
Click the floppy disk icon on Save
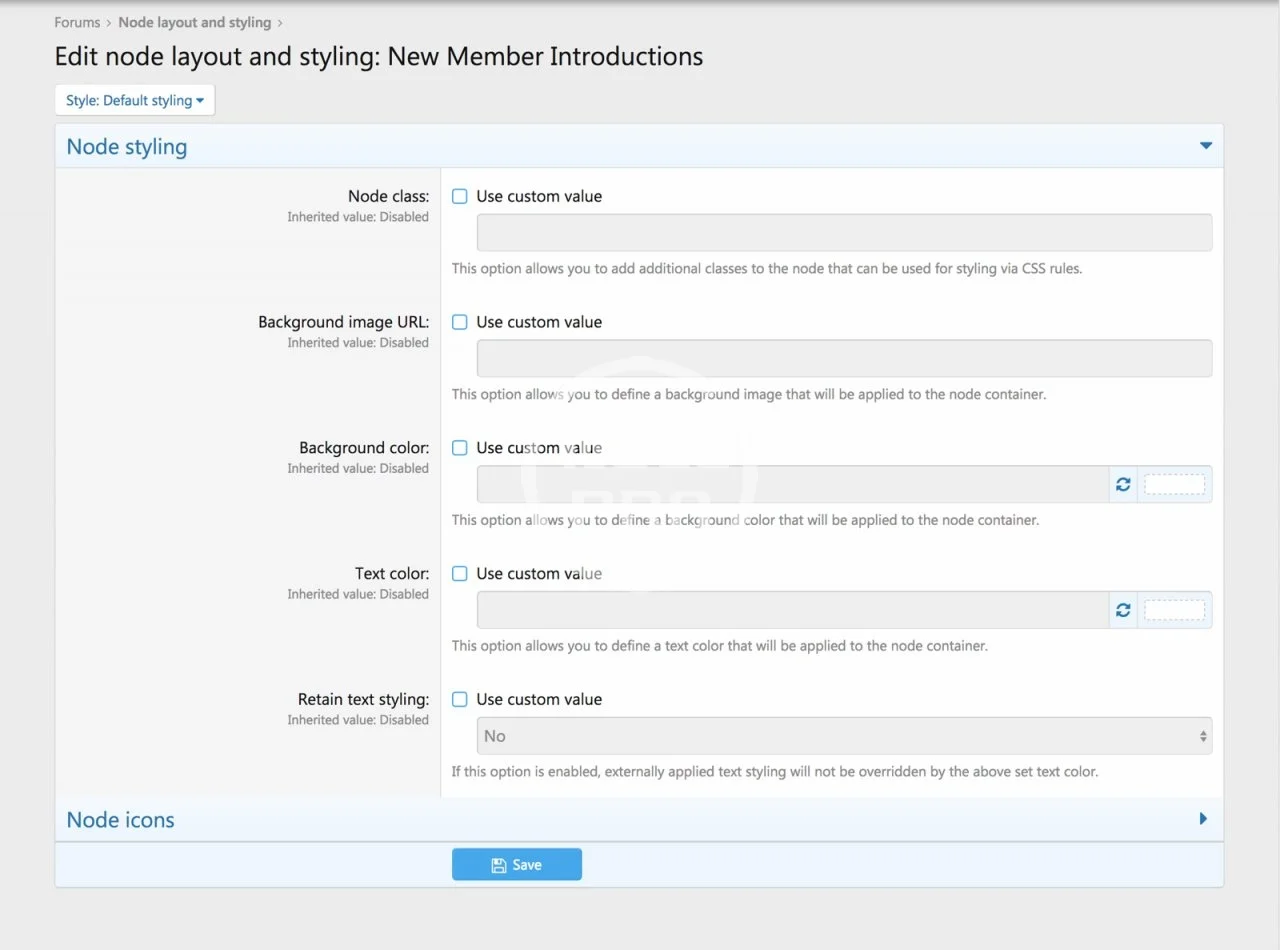coord(498,865)
